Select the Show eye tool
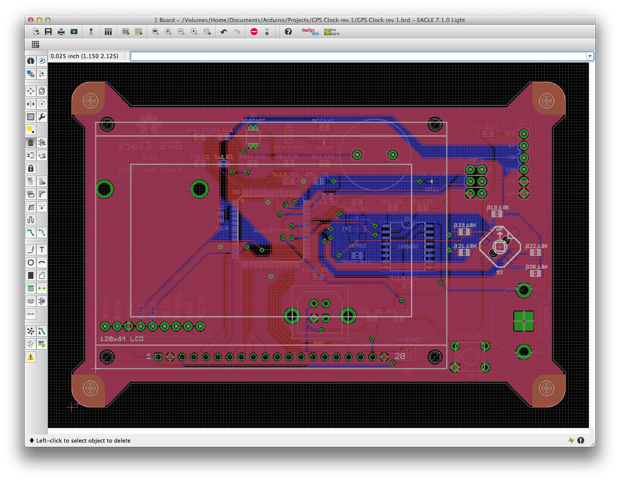Screen dimensions: 620x481 42,61
